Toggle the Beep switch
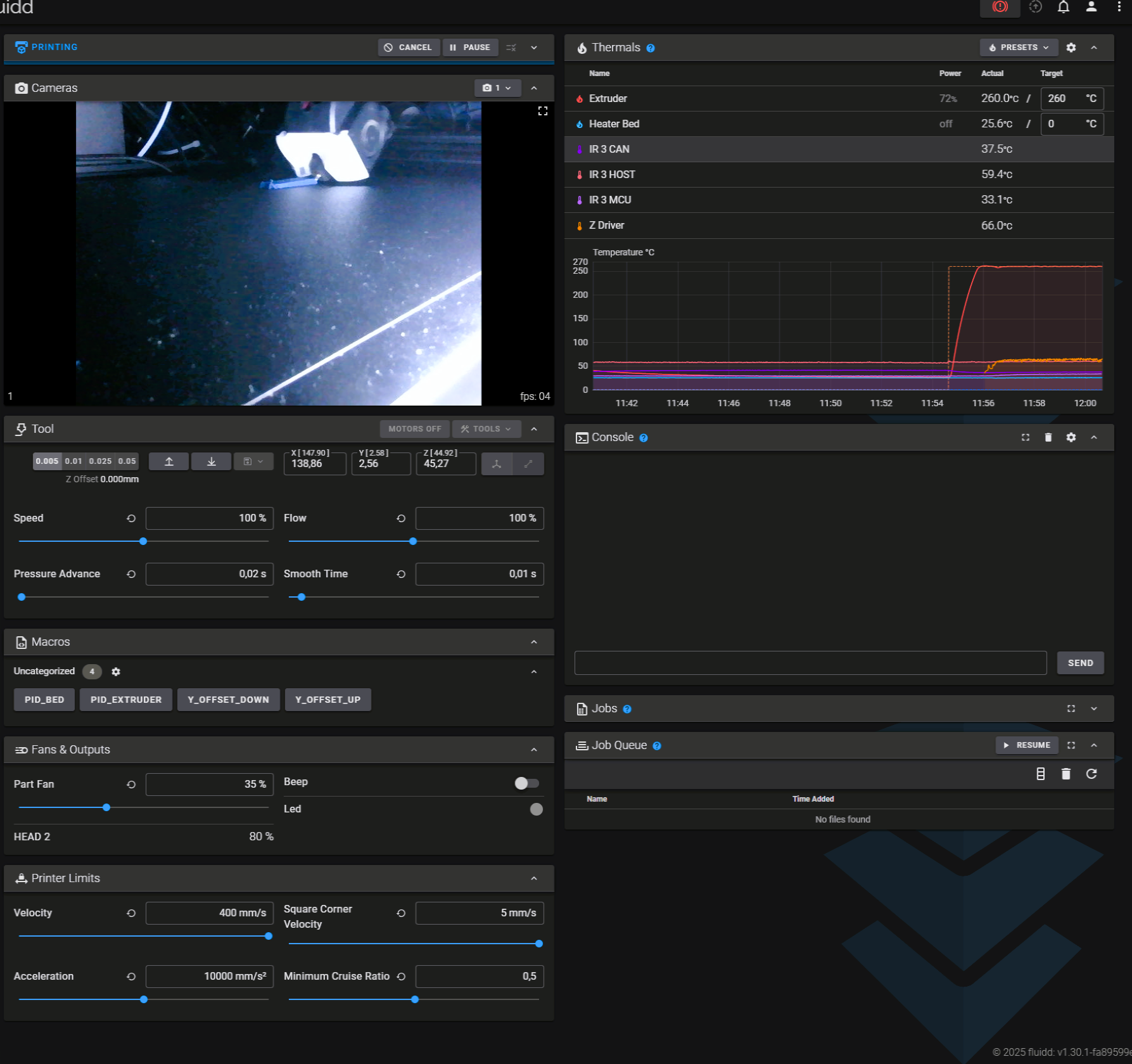 pyautogui.click(x=526, y=783)
